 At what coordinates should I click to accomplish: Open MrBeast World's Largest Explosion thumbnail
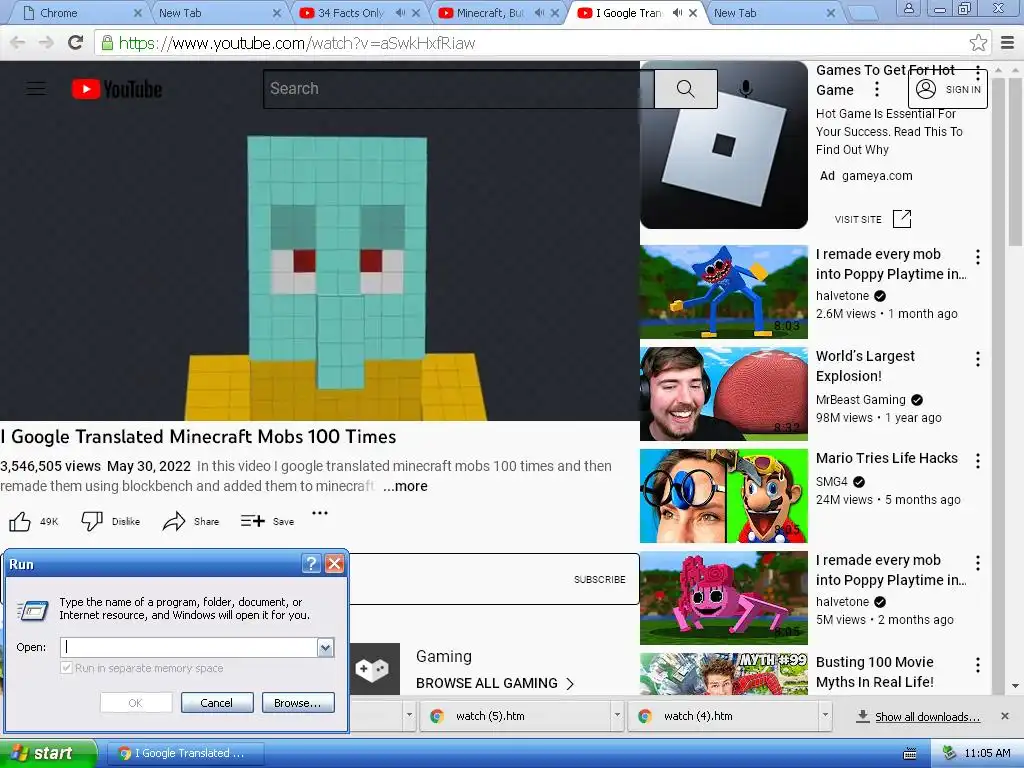pos(724,394)
